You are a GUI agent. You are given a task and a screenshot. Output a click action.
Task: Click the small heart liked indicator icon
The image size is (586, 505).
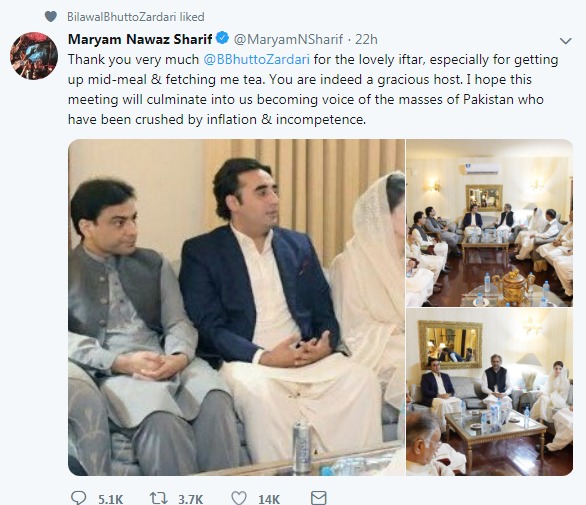click(51, 16)
